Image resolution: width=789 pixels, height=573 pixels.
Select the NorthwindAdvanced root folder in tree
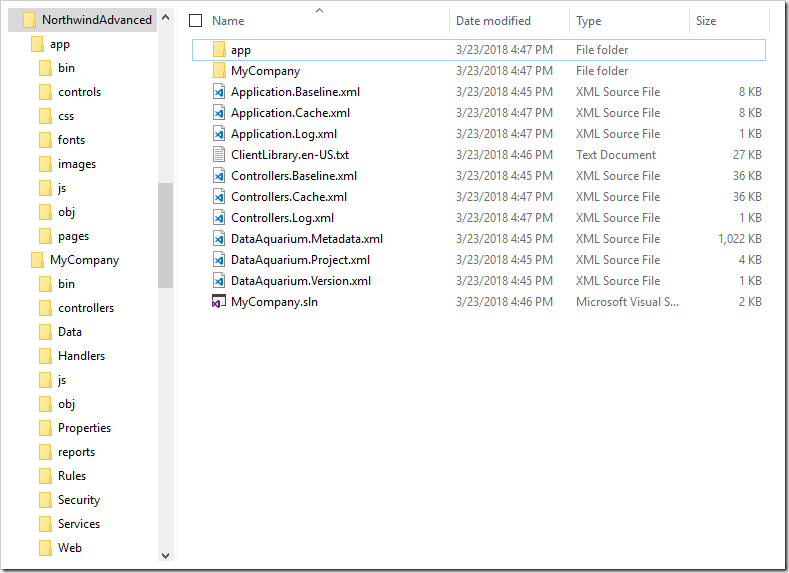click(x=82, y=20)
